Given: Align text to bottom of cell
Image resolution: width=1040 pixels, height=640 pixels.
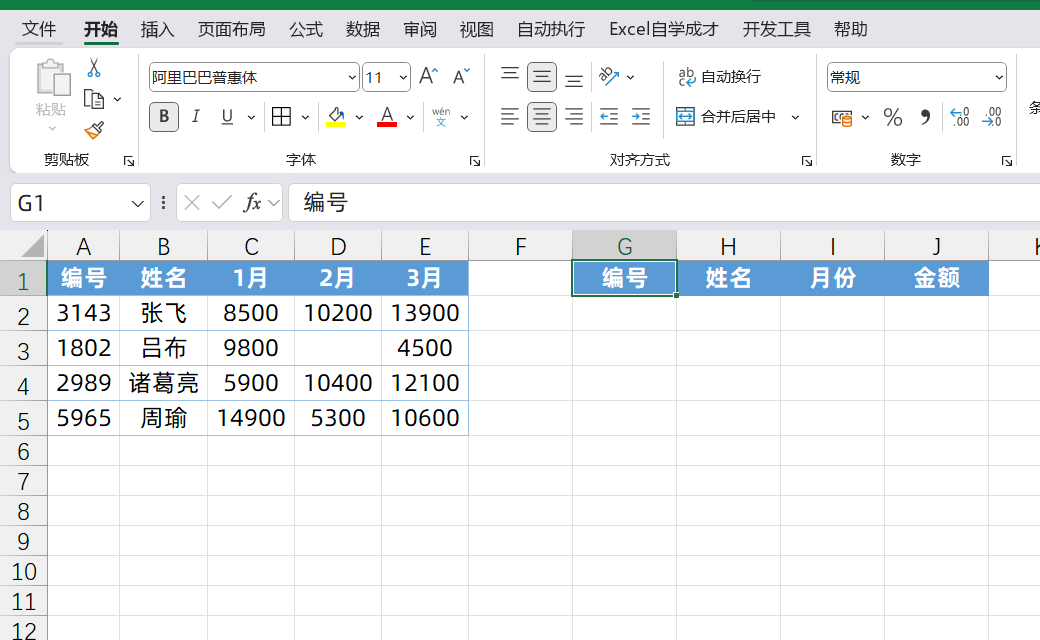Looking at the screenshot, I should [x=574, y=79].
